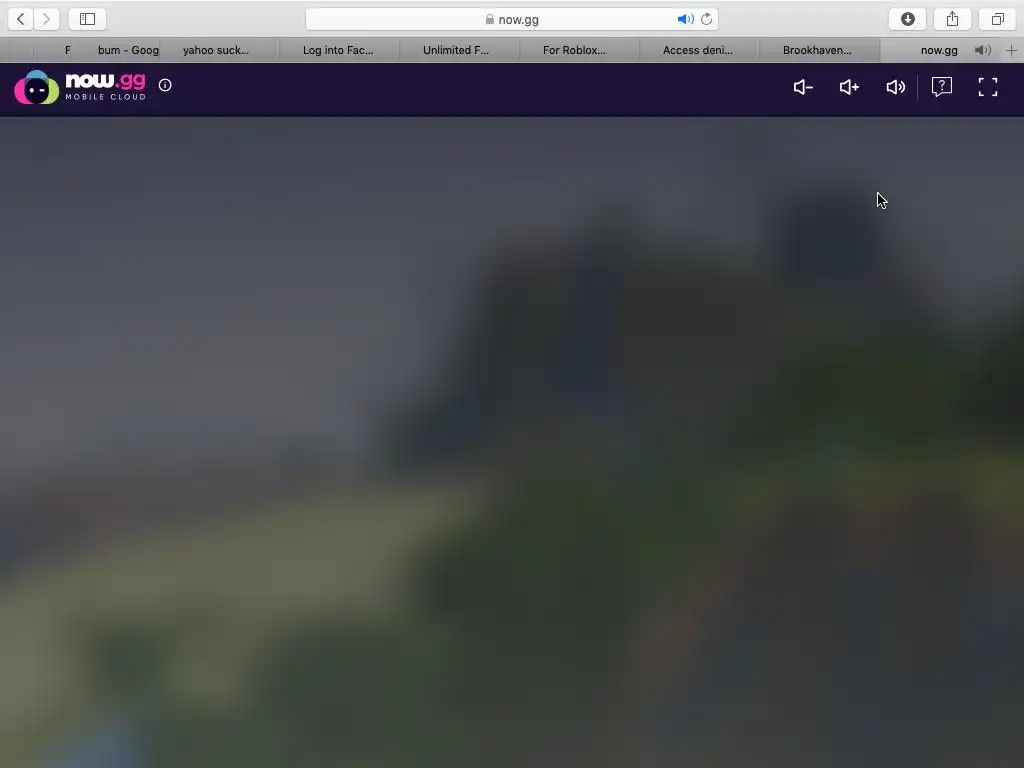Show the Safari sidebar
The height and width of the screenshot is (768, 1024).
[88, 19]
